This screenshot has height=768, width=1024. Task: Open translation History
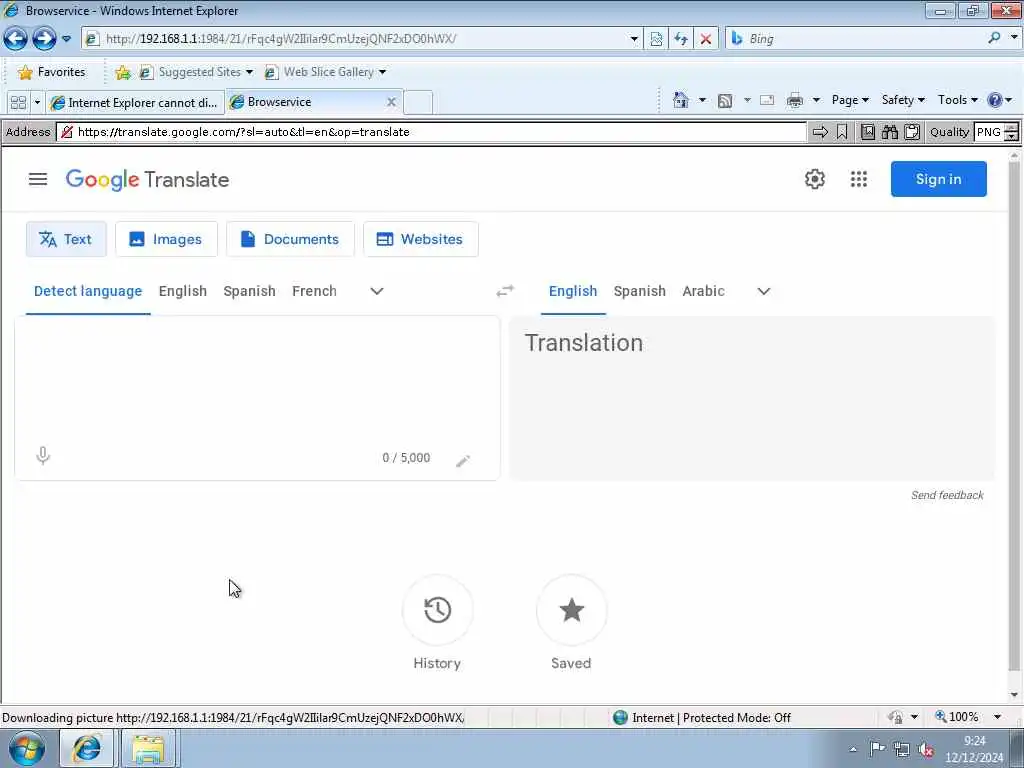tap(438, 610)
